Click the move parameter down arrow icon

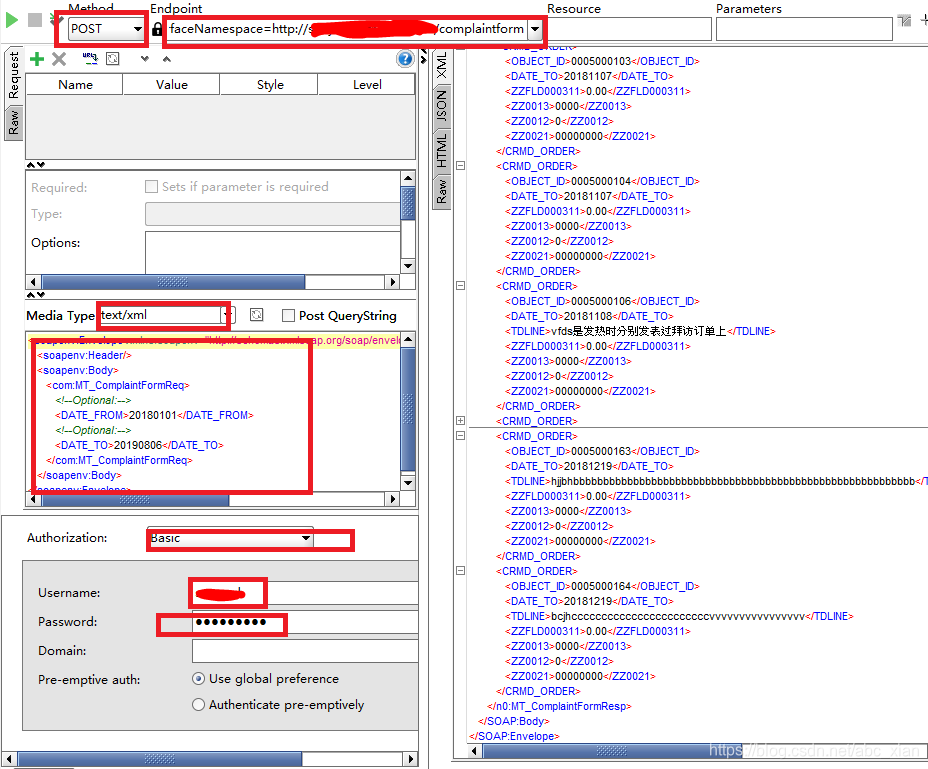point(143,59)
